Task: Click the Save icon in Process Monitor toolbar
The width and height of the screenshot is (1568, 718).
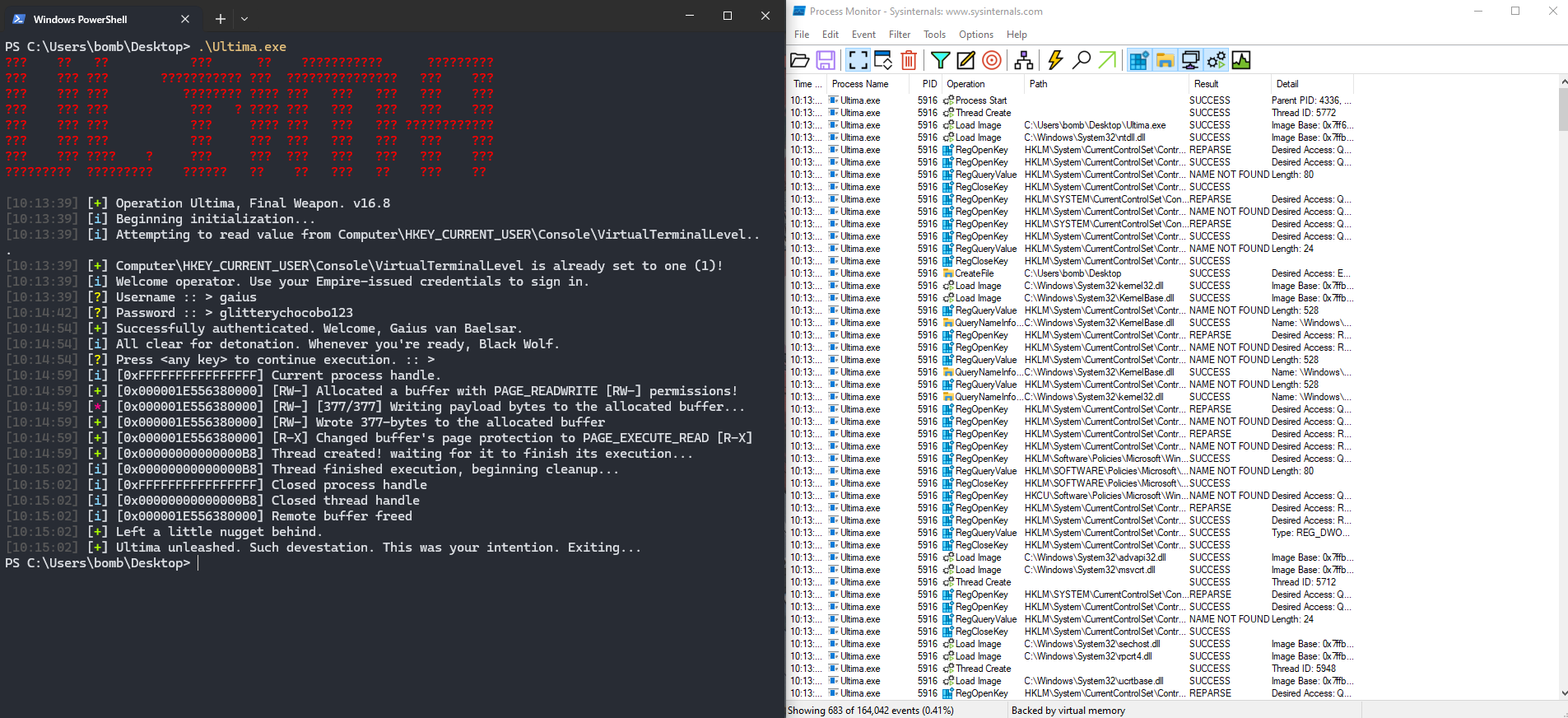Action: pyautogui.click(x=826, y=60)
